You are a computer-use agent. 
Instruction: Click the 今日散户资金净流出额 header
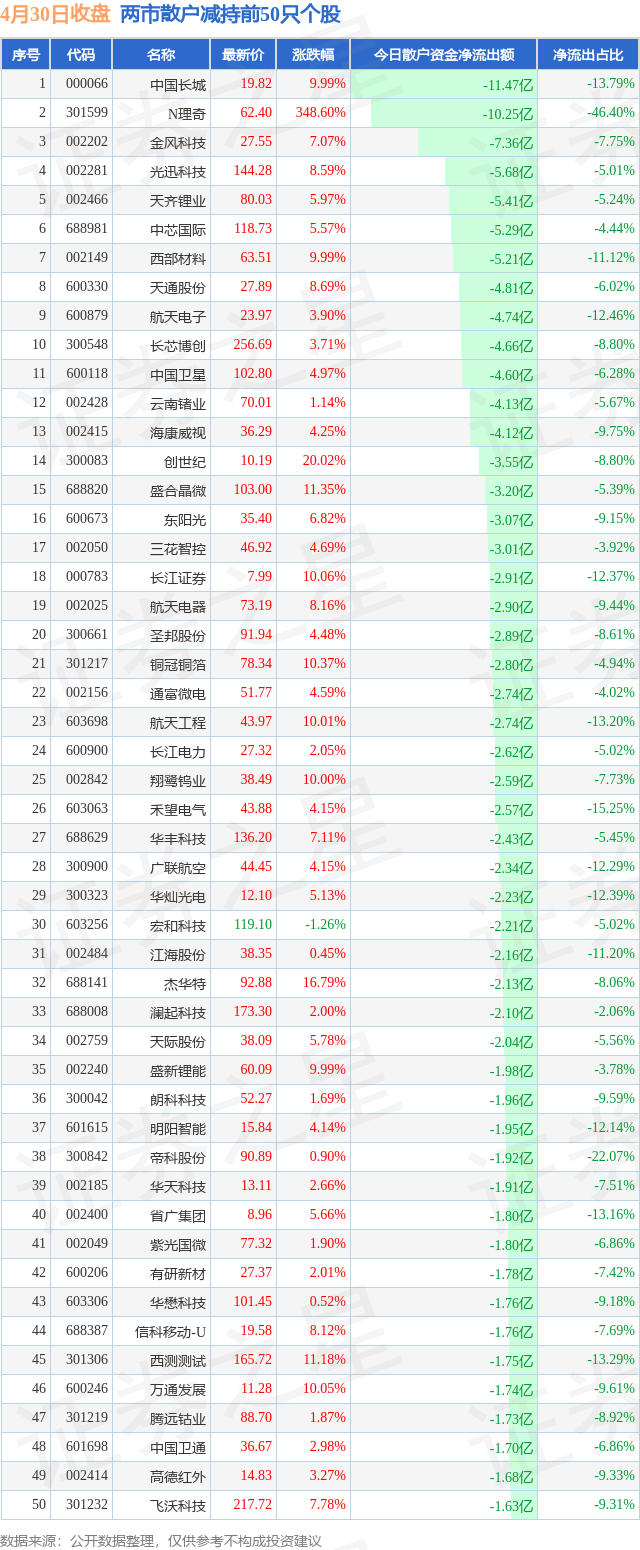coord(444,55)
